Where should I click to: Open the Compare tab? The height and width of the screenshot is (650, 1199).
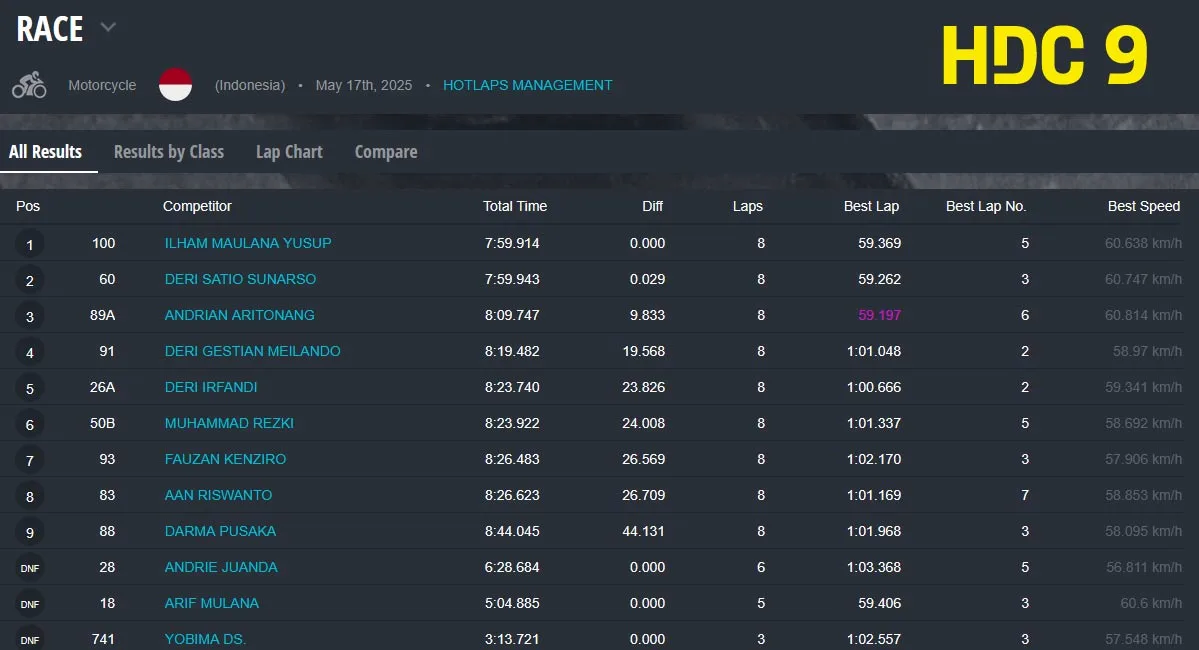386,151
